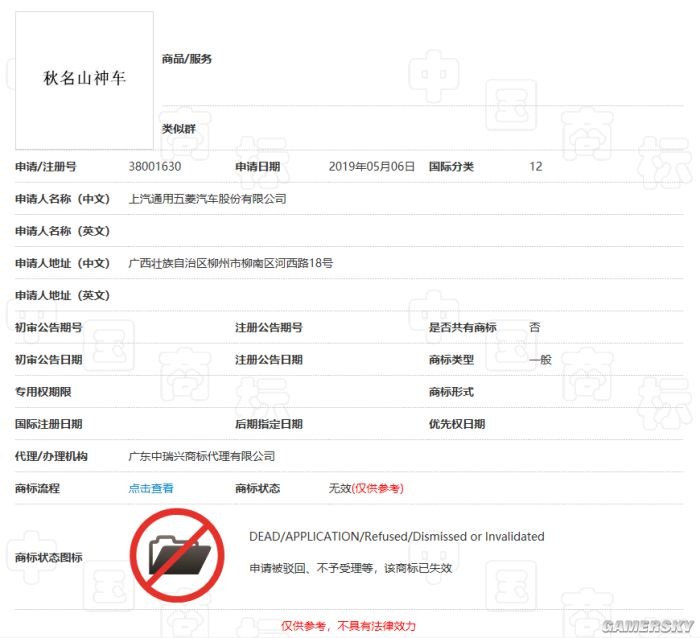Select application number 38001630
Image resolution: width=700 pixels, height=638 pixels.
(x=155, y=167)
